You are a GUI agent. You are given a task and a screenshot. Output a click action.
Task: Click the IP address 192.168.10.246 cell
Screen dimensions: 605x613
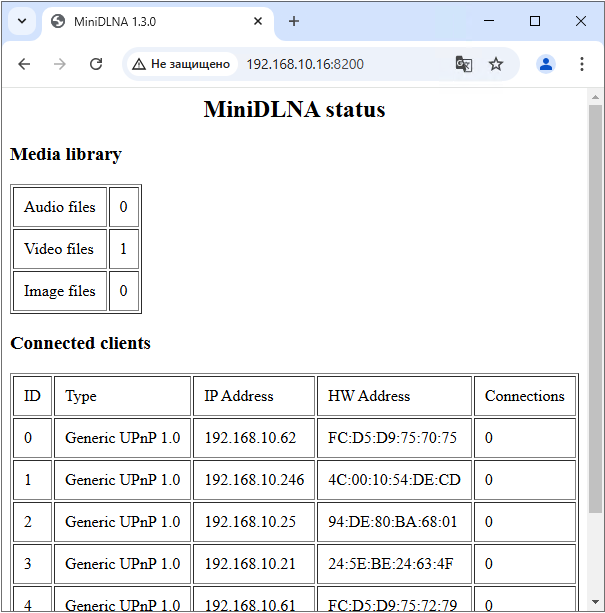pyautogui.click(x=254, y=480)
